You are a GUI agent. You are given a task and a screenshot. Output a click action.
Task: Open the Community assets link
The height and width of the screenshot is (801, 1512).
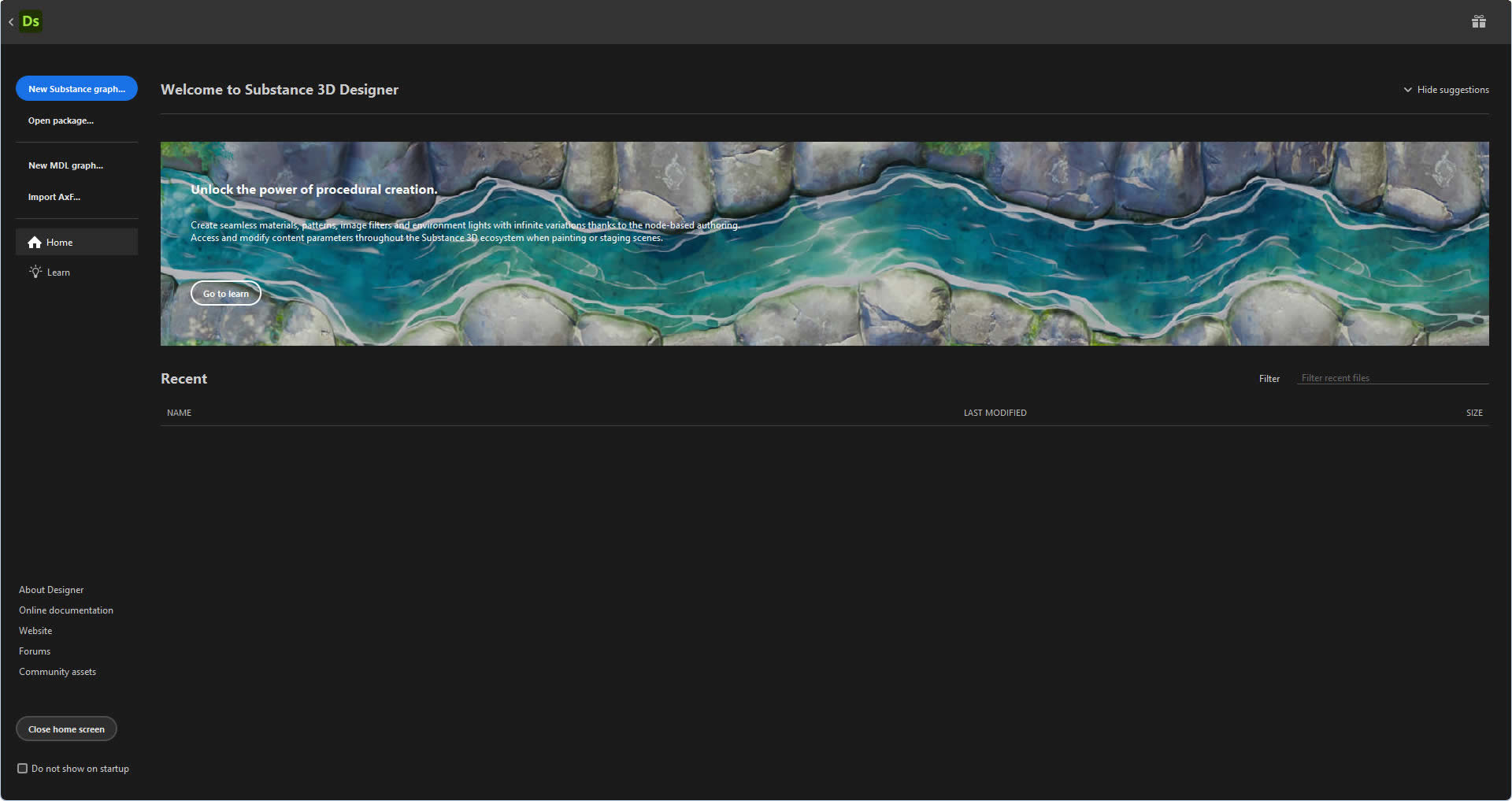pos(57,672)
